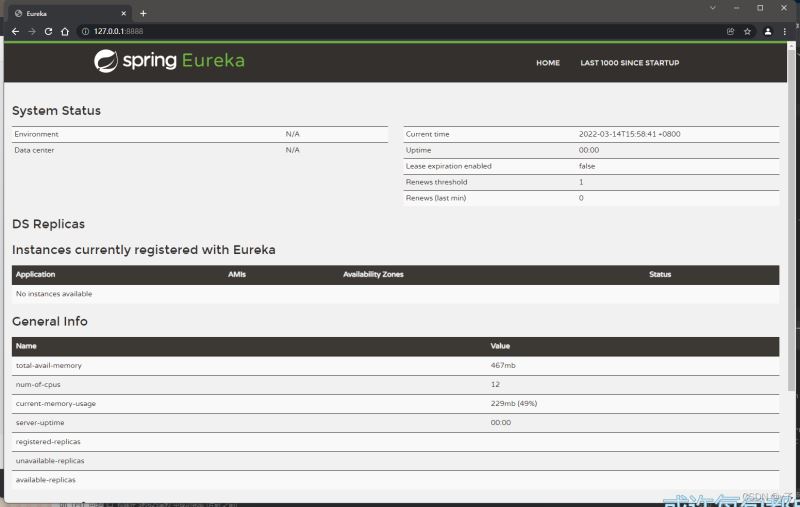
Task: Click the Availability Zones column header
Action: 373,274
